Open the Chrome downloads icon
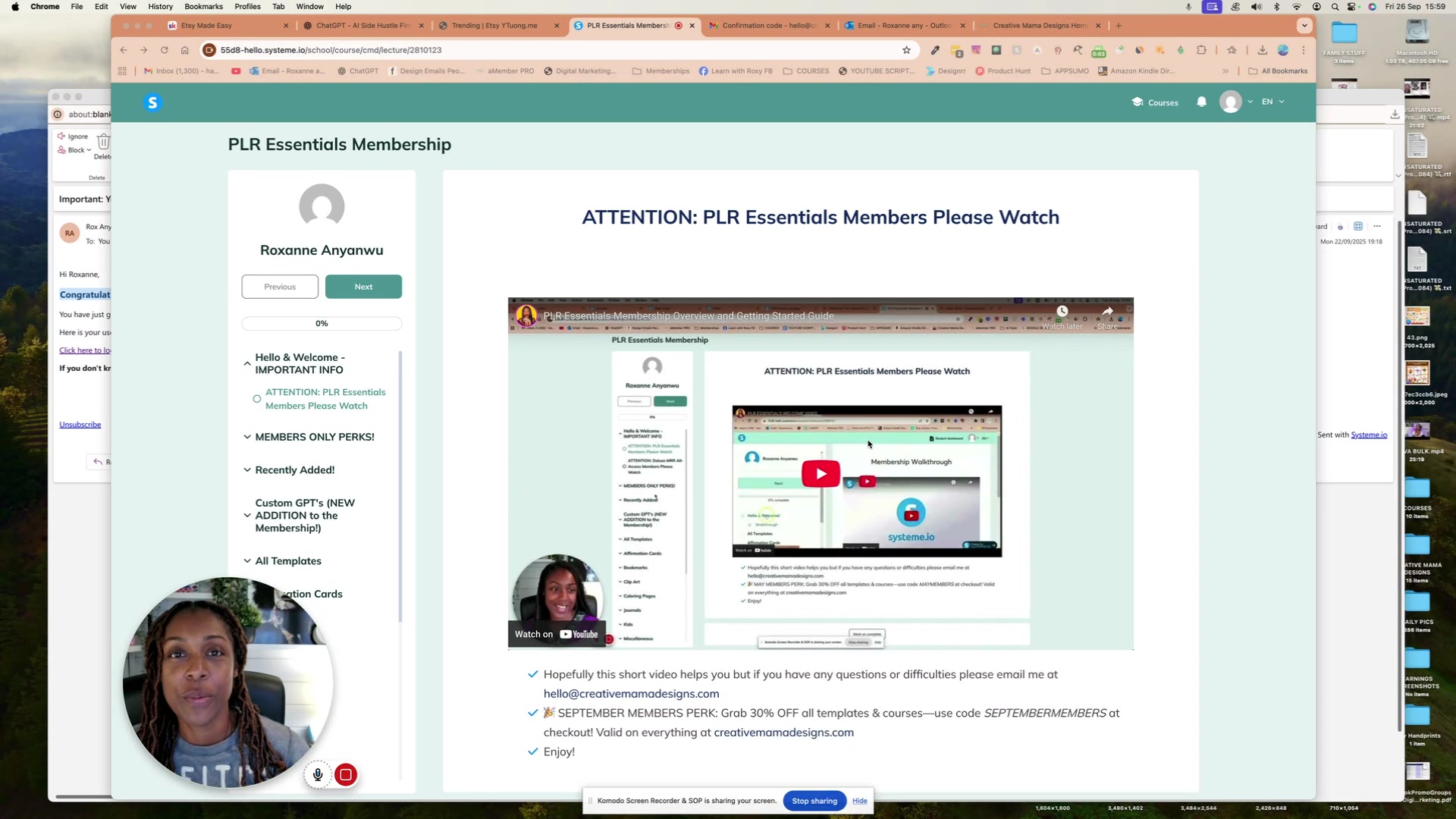The width and height of the screenshot is (1456, 819). tap(1262, 50)
